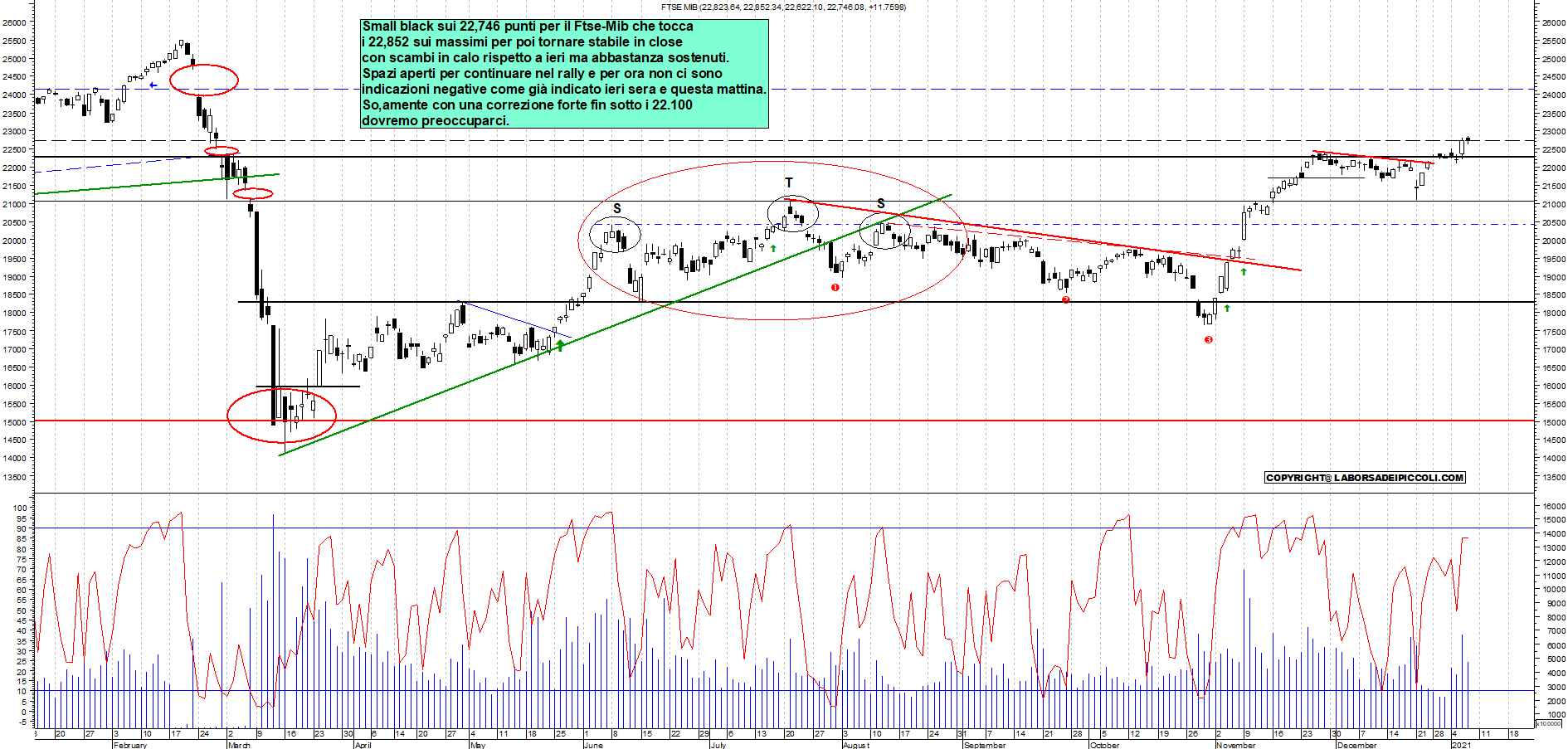Click 26000 on the left price axis
This screenshot has width=1568, height=749.
[x=14, y=23]
